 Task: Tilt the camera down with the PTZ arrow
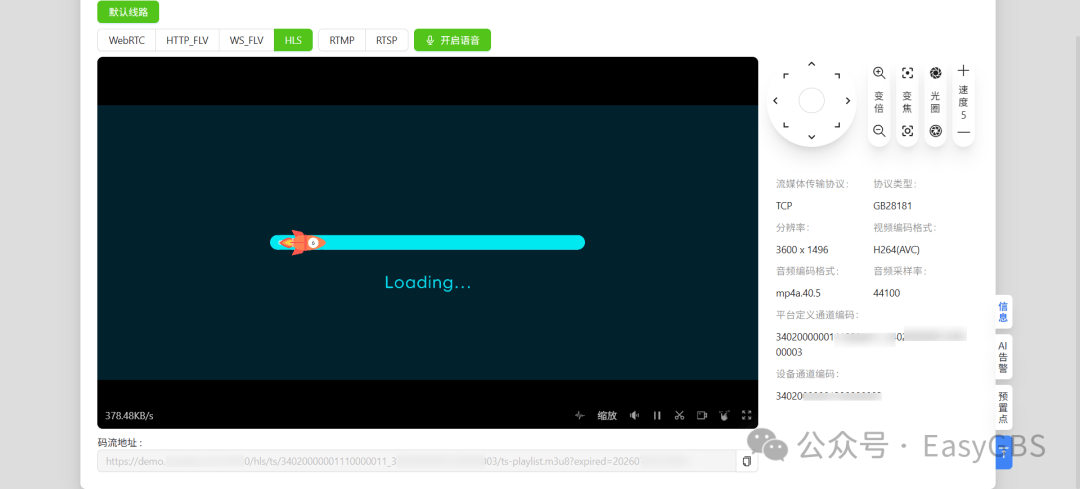pos(811,136)
